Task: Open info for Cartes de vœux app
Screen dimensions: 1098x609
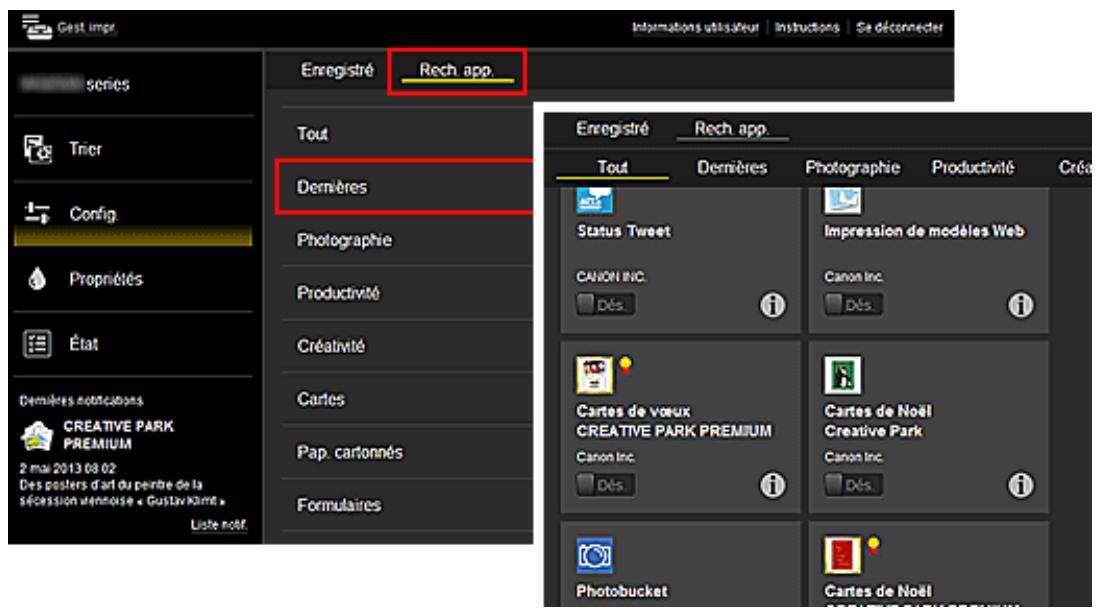Action: (x=772, y=485)
